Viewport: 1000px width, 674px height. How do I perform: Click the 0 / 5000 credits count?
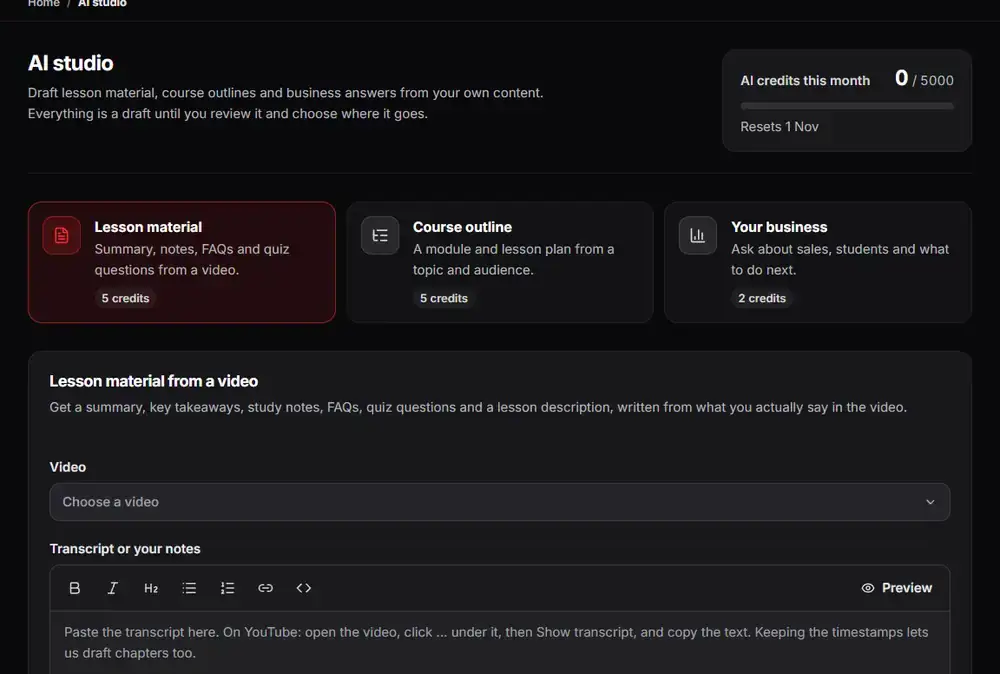(924, 78)
